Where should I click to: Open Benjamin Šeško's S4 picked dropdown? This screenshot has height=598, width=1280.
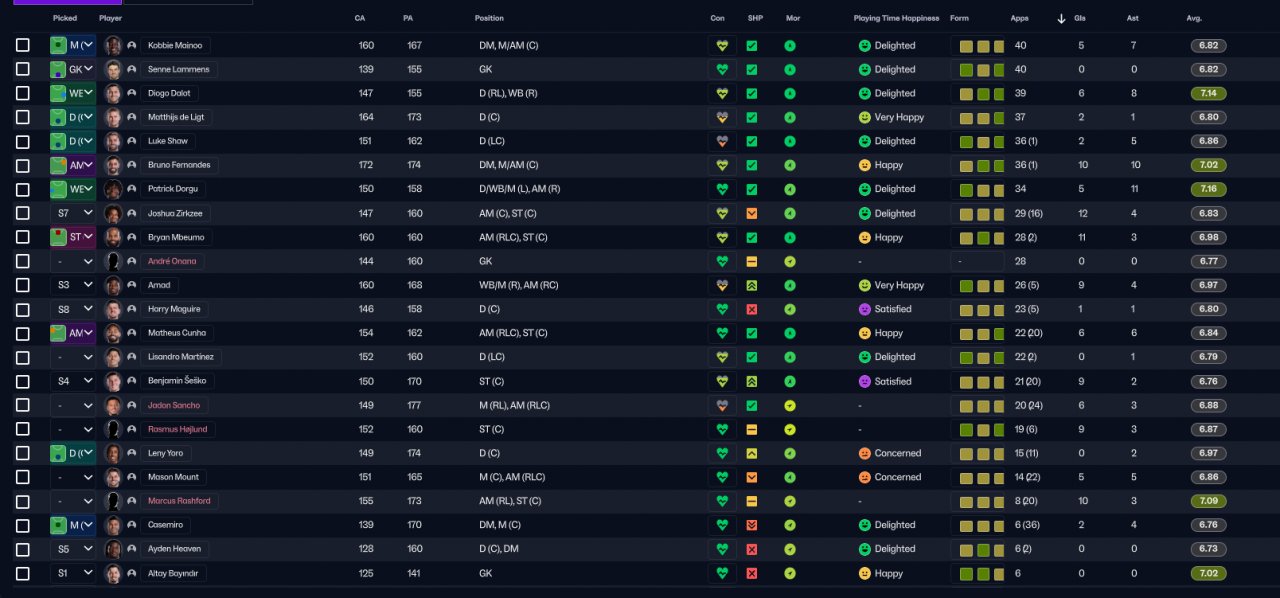[x=73, y=381]
